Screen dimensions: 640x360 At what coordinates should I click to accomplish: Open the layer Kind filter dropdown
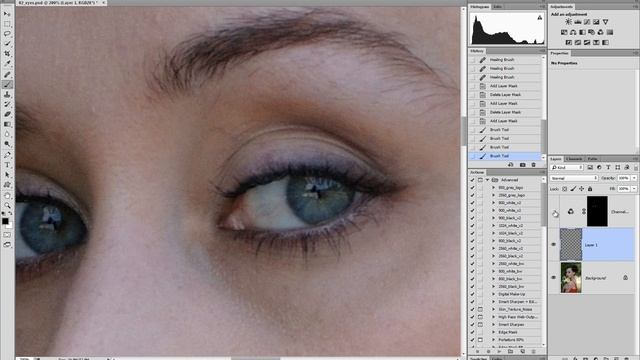(x=567, y=167)
